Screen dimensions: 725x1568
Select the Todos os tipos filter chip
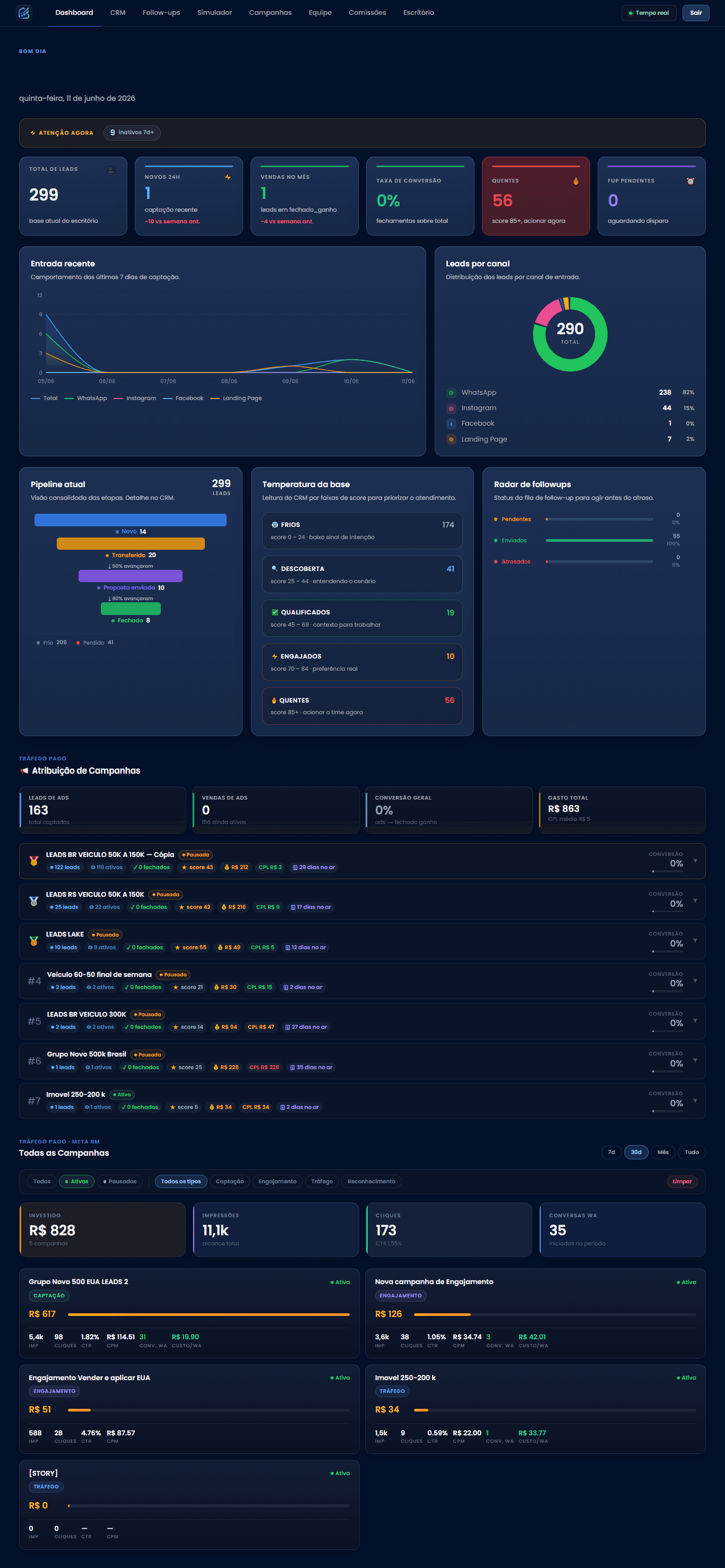coord(182,1182)
